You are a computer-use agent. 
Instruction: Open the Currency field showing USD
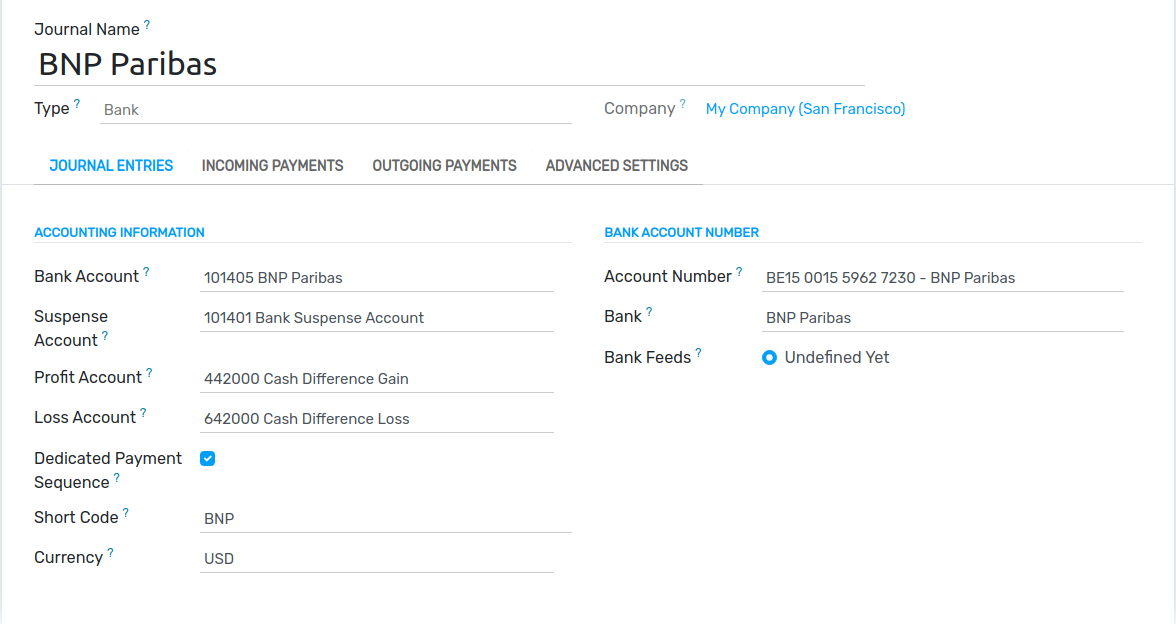pos(376,559)
